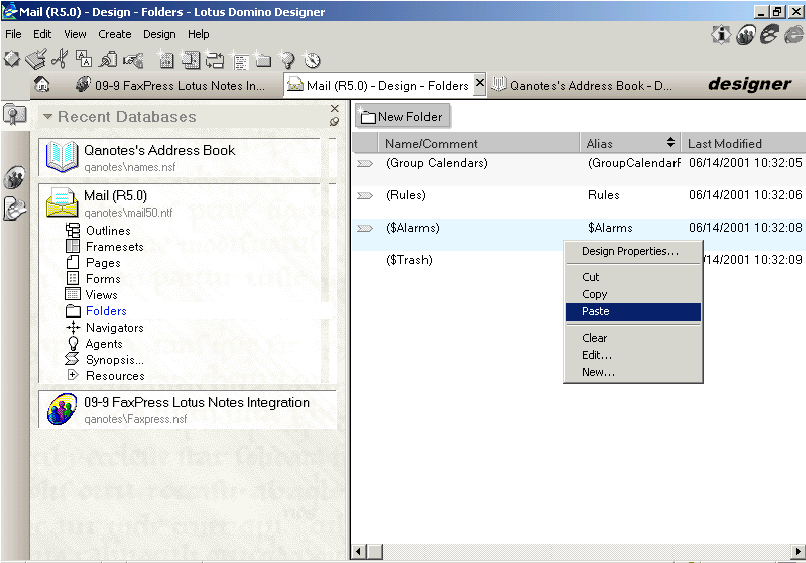Viewport: 806px width, 563px height.
Task: Open the Design menu in menu bar
Action: click(159, 34)
